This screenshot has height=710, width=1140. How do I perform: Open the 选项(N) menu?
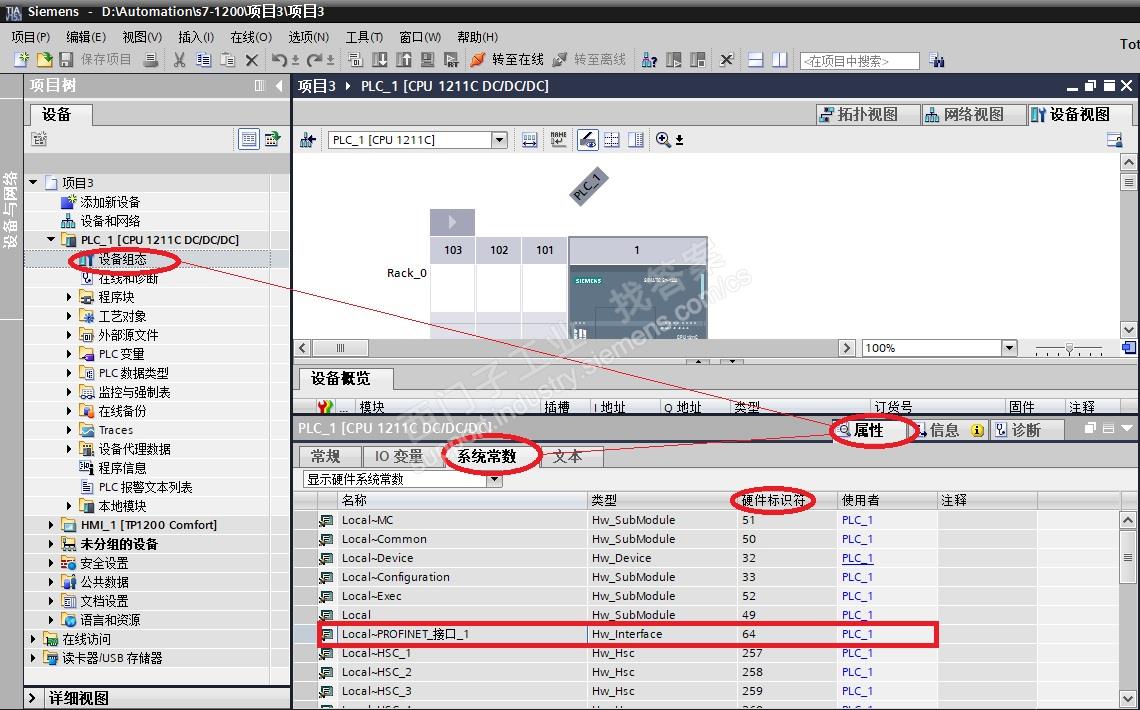pos(308,36)
